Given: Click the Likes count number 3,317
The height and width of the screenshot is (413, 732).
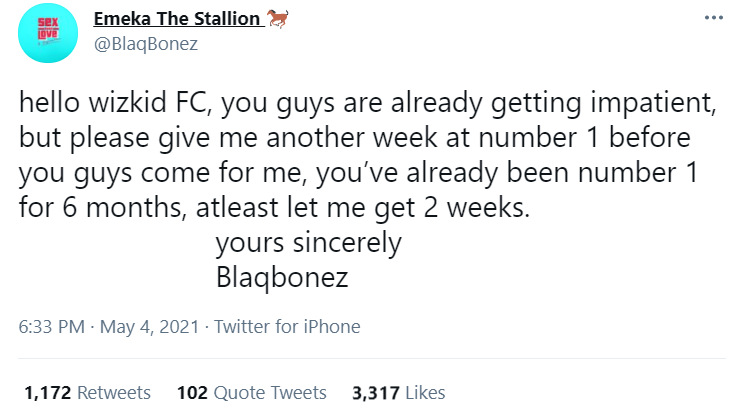Looking at the screenshot, I should [x=375, y=392].
